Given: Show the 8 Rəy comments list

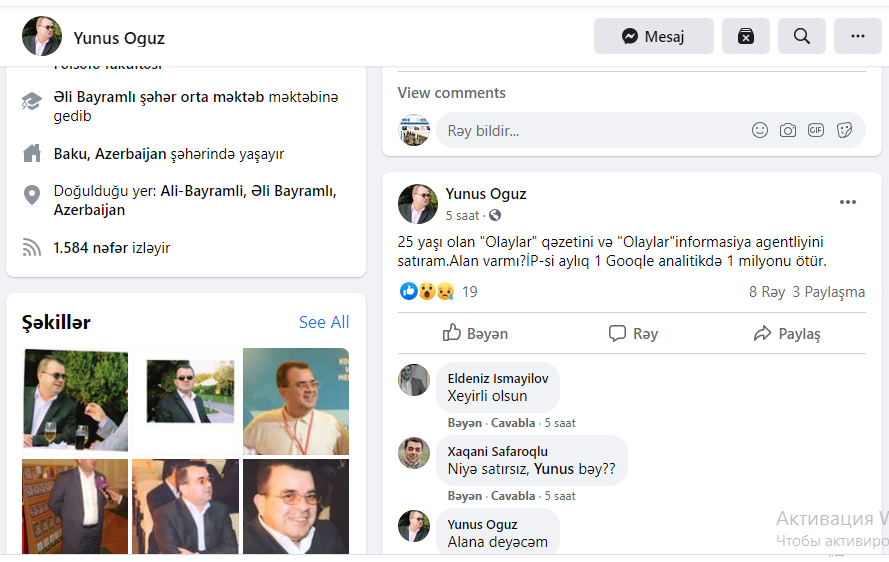Looking at the screenshot, I should coord(766,292).
